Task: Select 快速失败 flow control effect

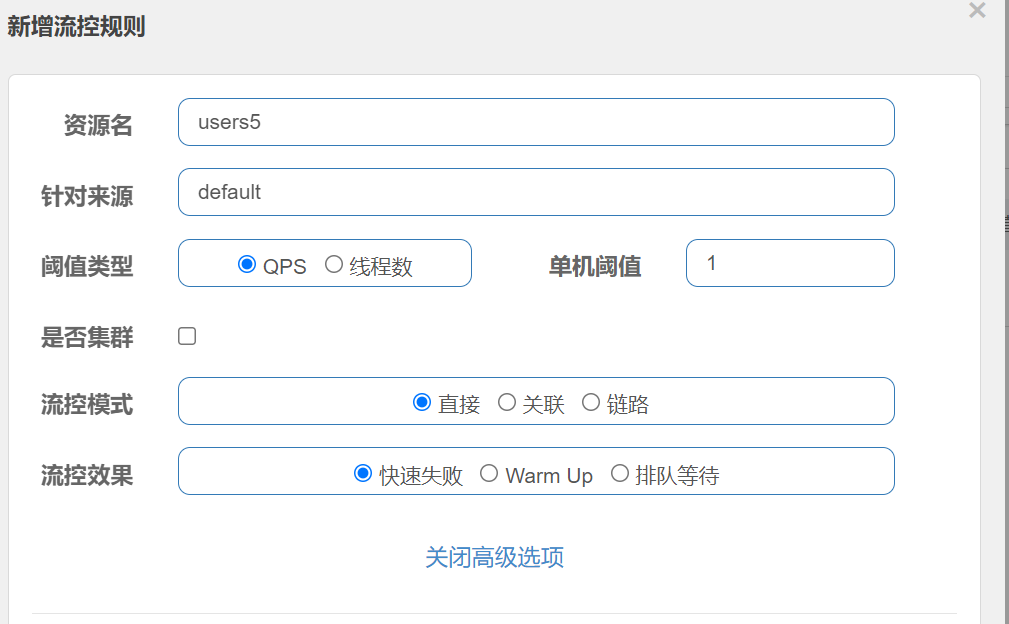Action: click(364, 474)
